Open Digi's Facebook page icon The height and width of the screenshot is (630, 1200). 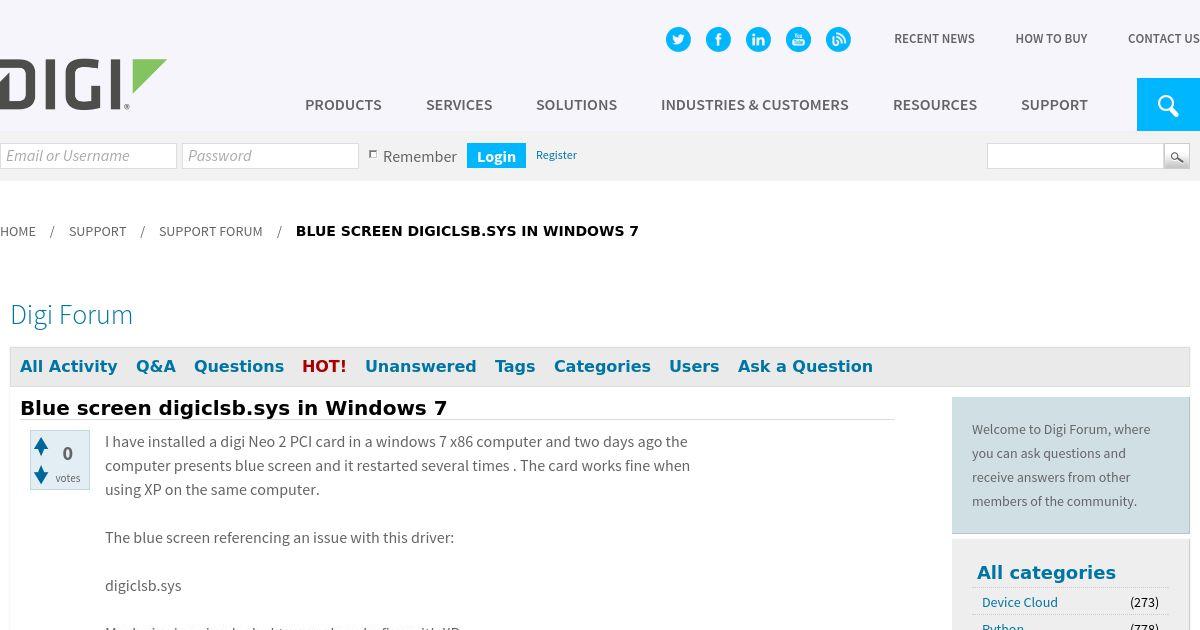tap(718, 39)
